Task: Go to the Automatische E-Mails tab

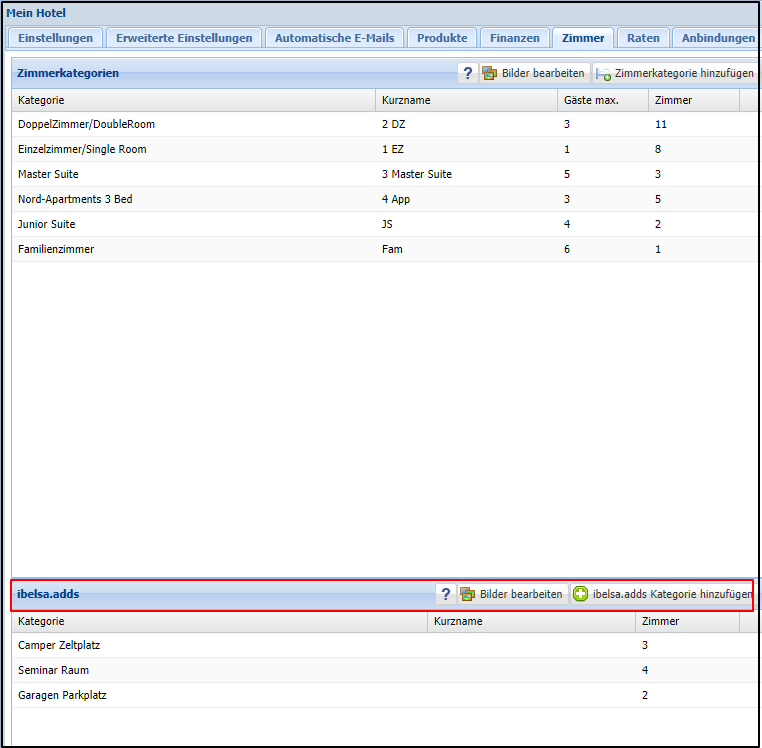Action: tap(334, 38)
